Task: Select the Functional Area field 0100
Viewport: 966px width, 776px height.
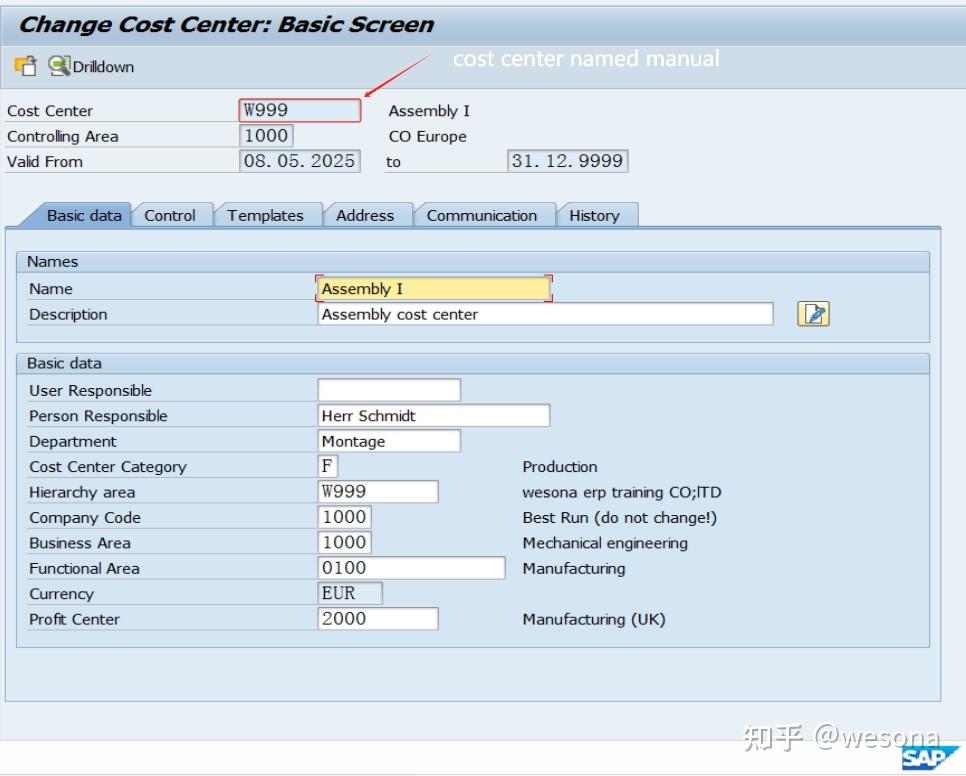Action: coord(412,568)
